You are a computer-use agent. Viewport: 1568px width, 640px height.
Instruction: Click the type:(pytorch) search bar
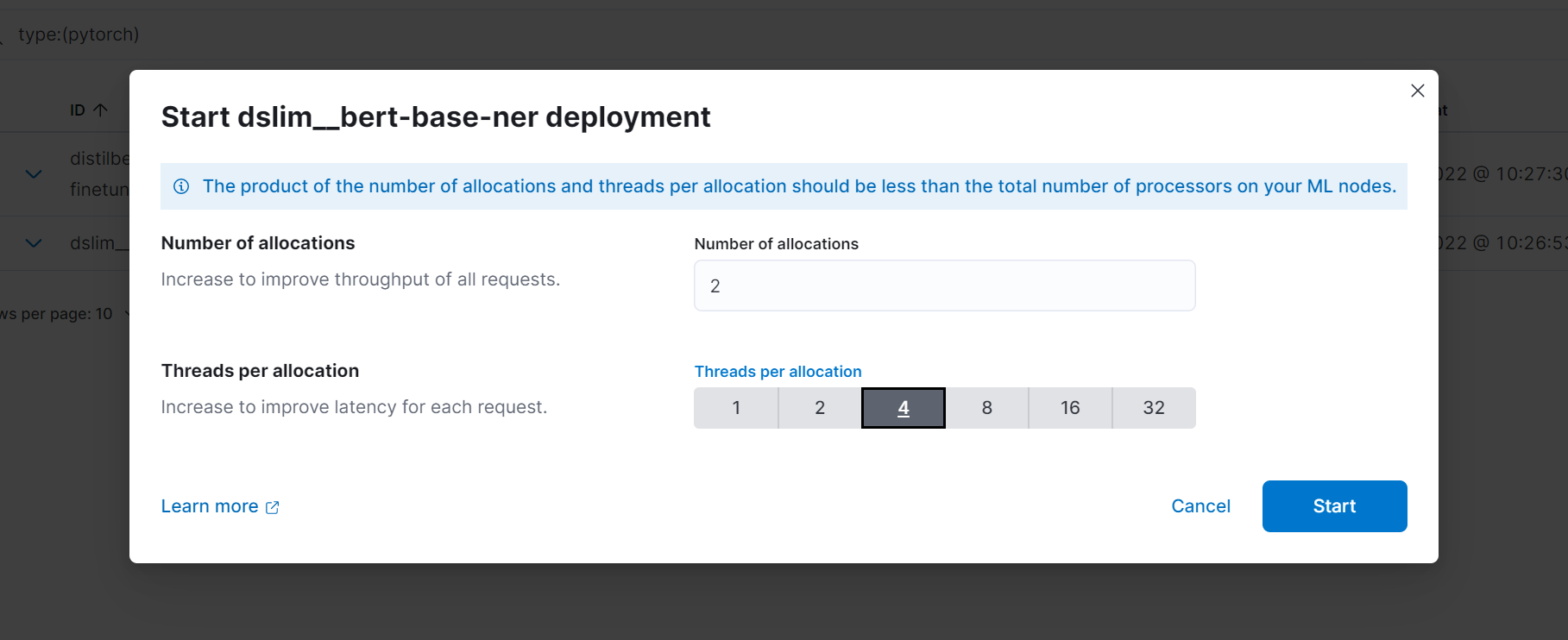79,35
